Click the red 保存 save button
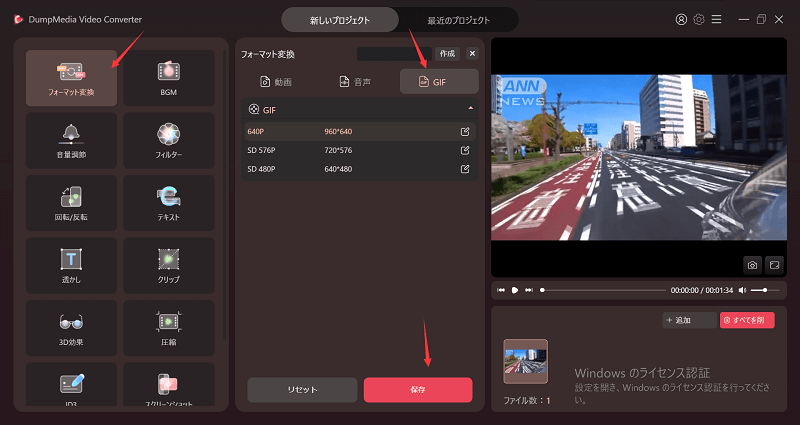This screenshot has width=800, height=425. (417, 389)
